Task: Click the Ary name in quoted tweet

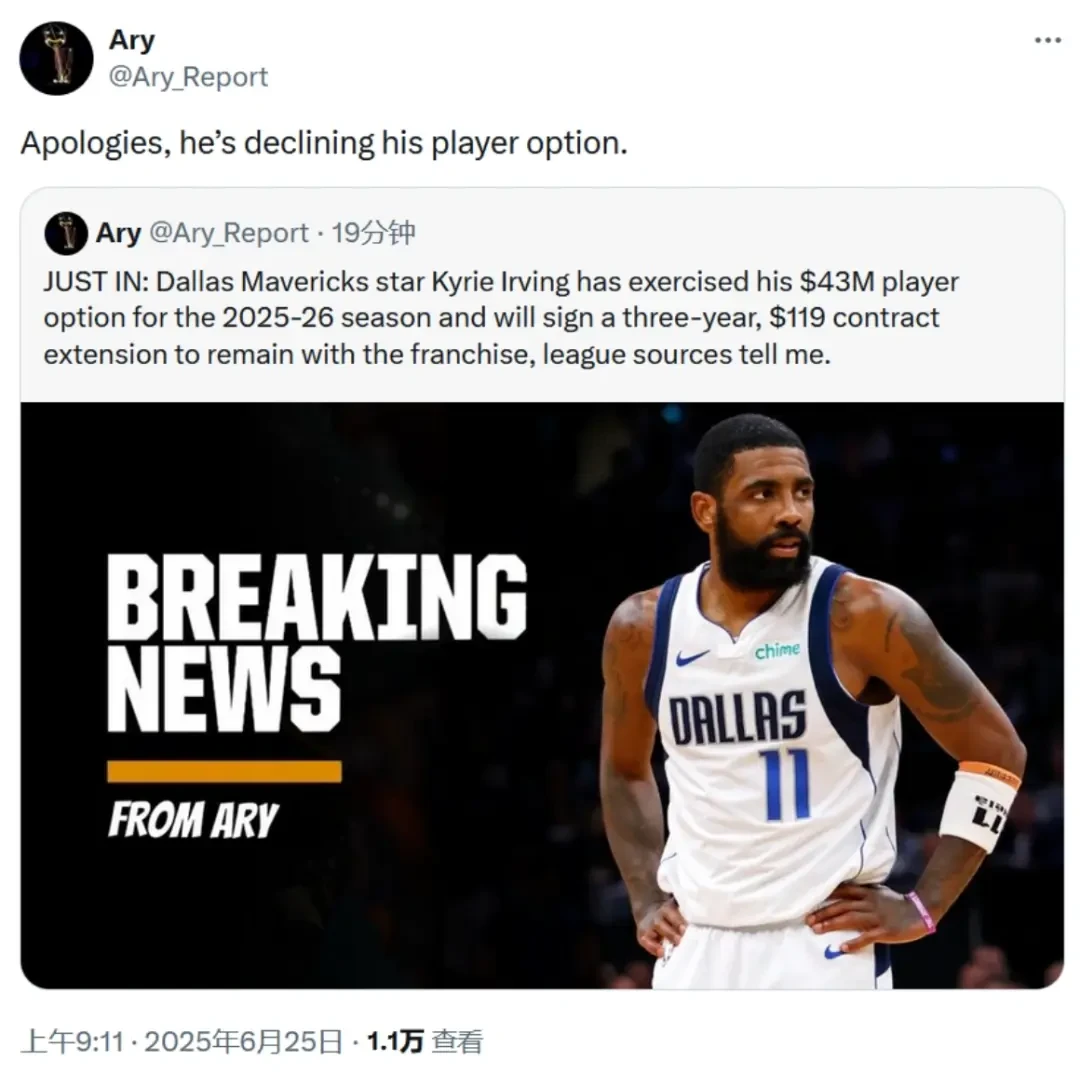Action: 118,233
